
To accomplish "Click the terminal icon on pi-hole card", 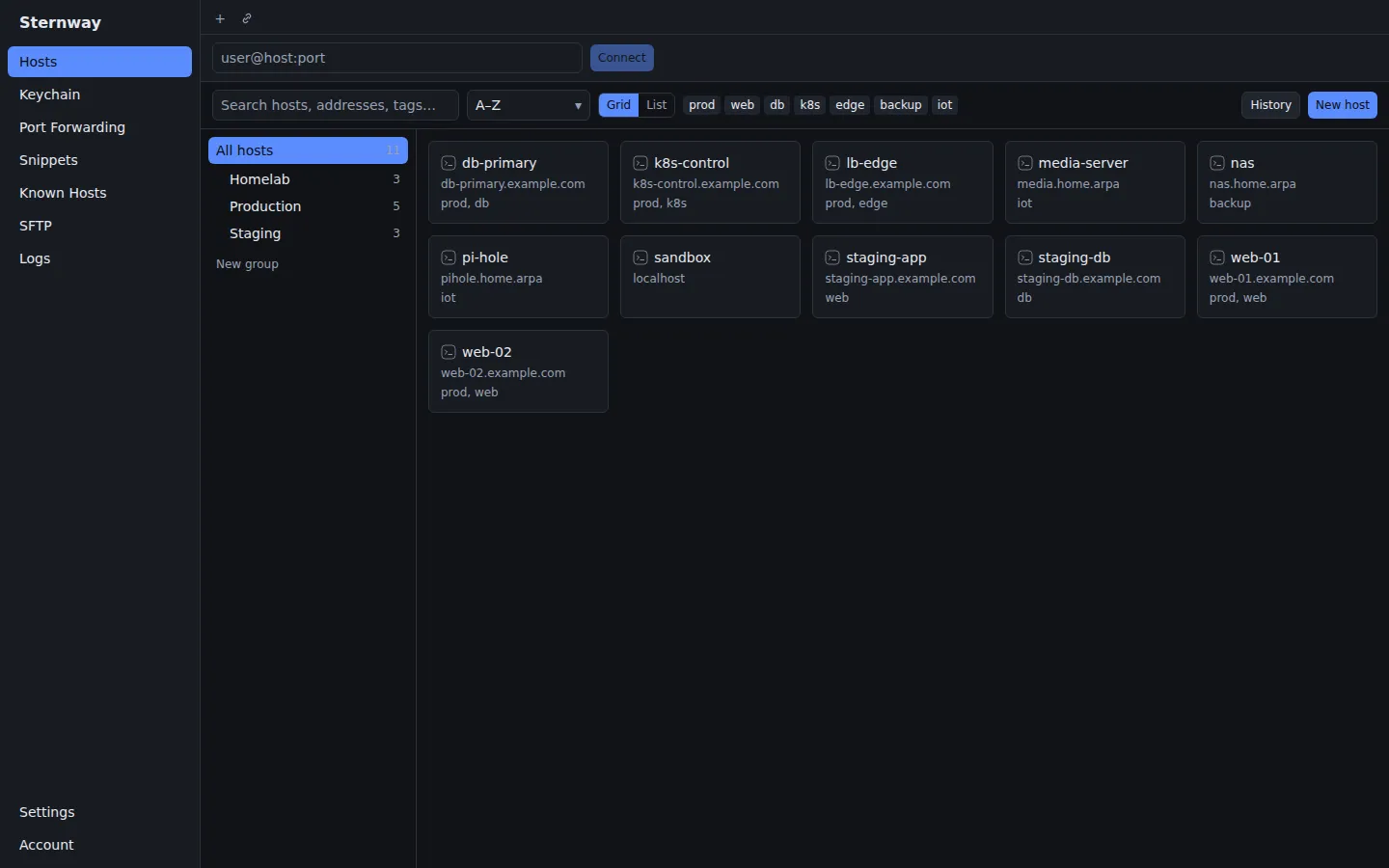I will coord(449,258).
